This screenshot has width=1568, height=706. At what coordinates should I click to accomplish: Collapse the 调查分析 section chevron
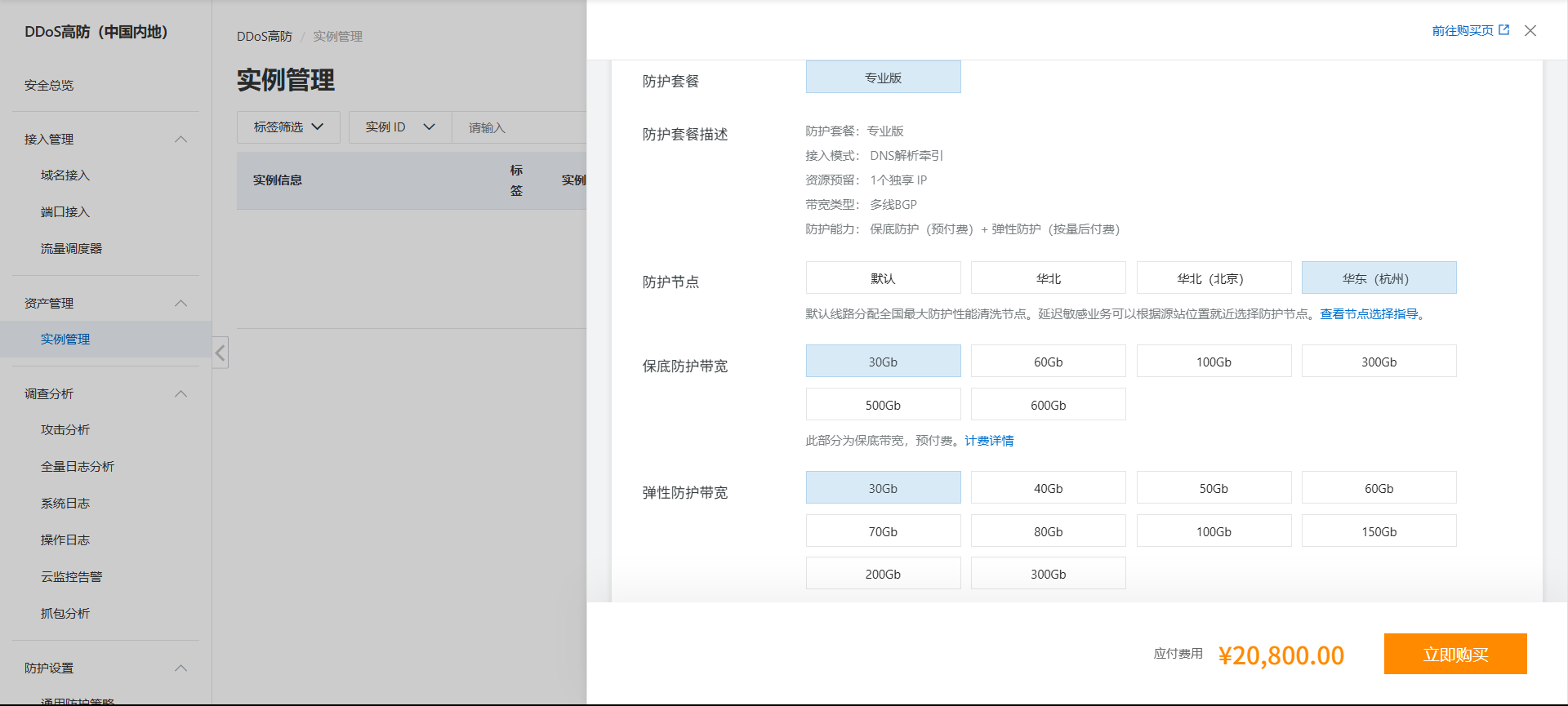coord(181,394)
